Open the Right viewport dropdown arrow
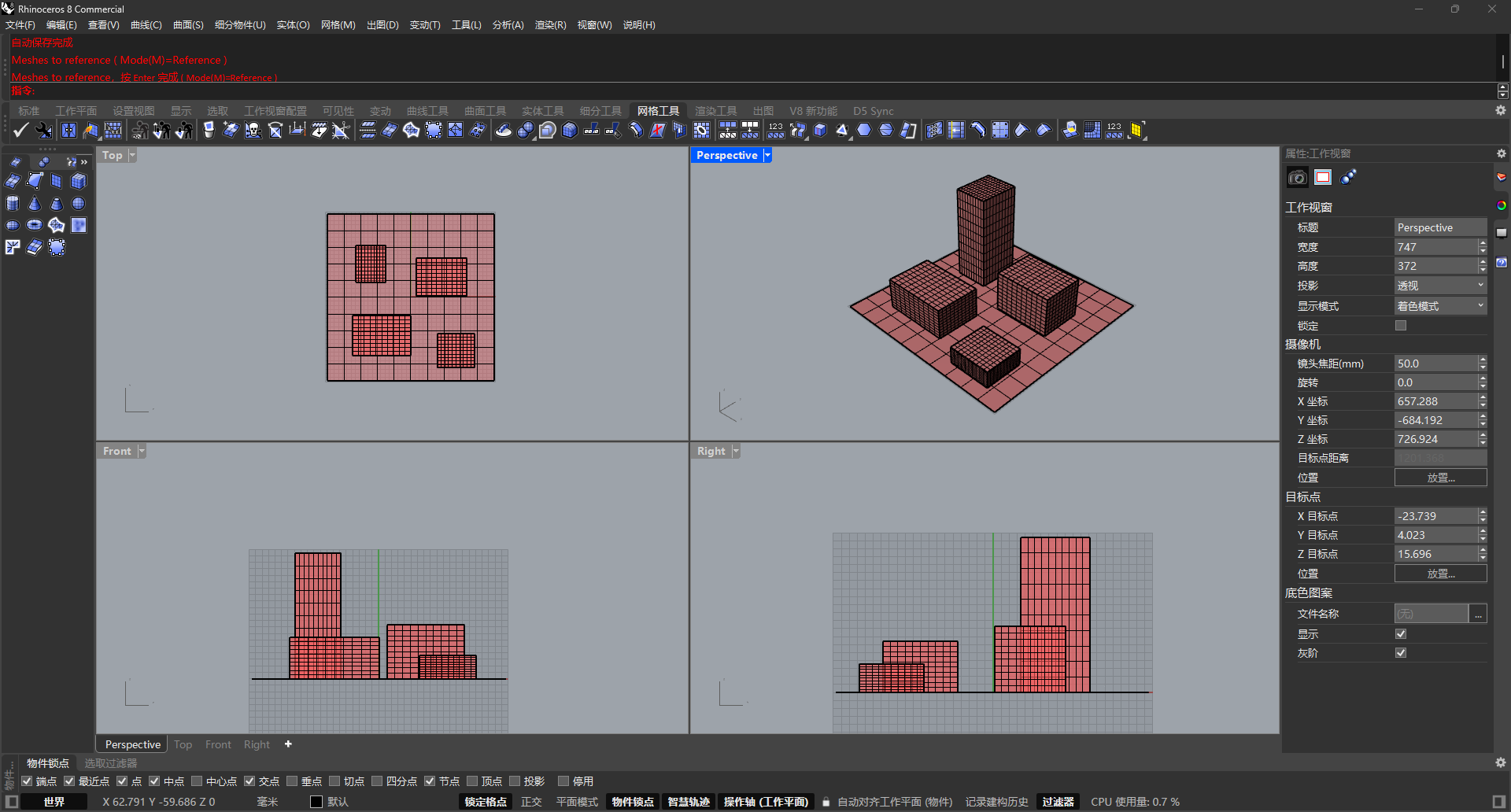 pos(736,451)
